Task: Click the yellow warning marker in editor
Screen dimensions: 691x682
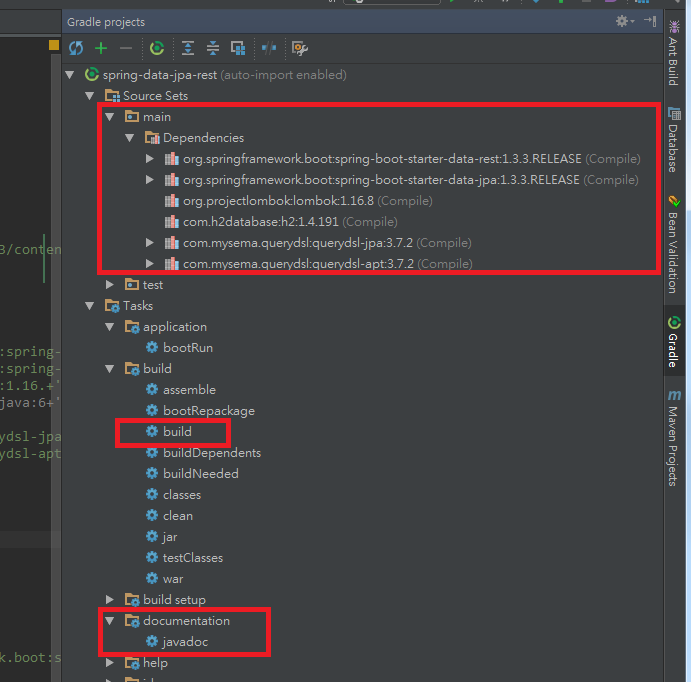Action: coord(54,45)
